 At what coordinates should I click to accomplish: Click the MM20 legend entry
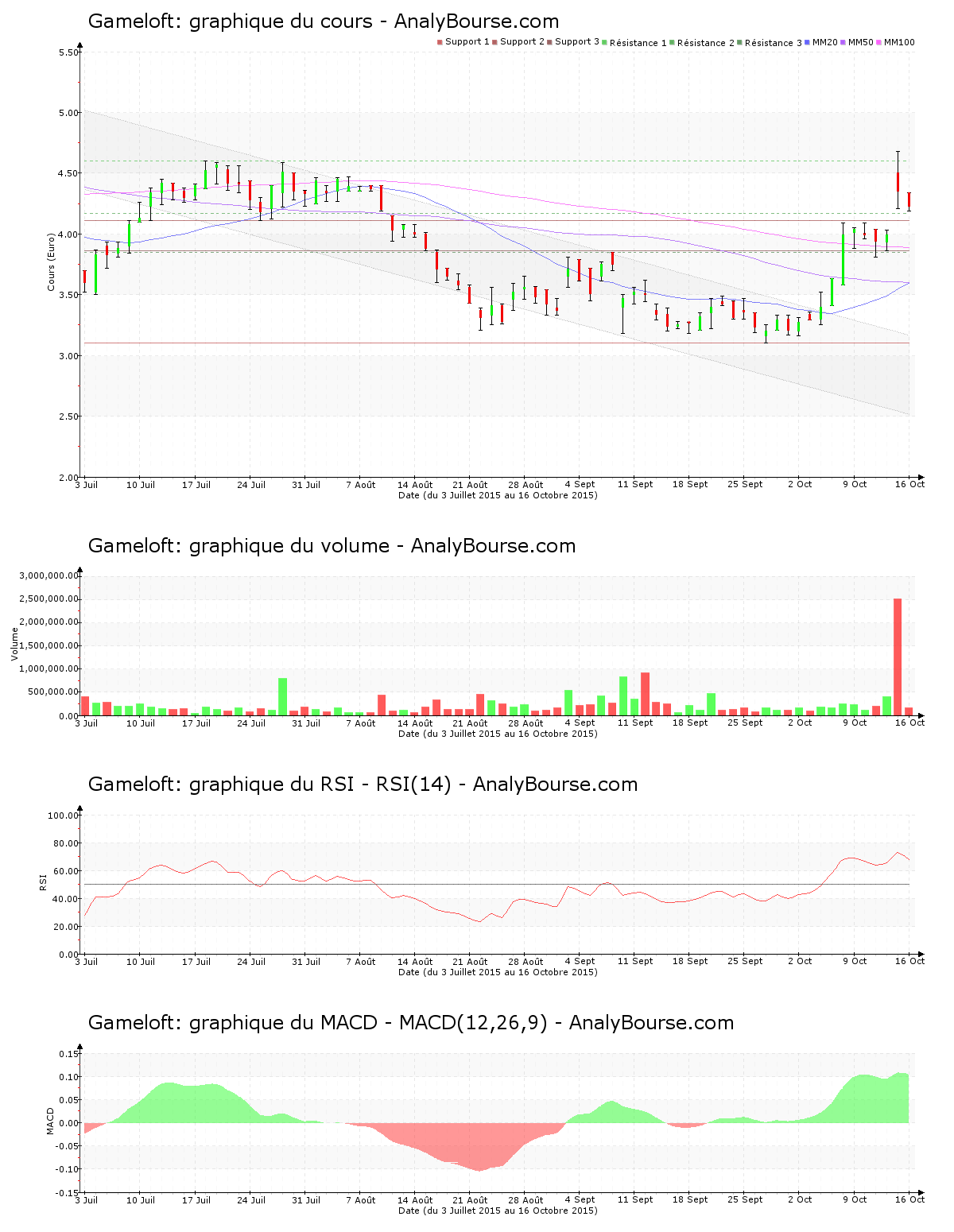tap(822, 42)
